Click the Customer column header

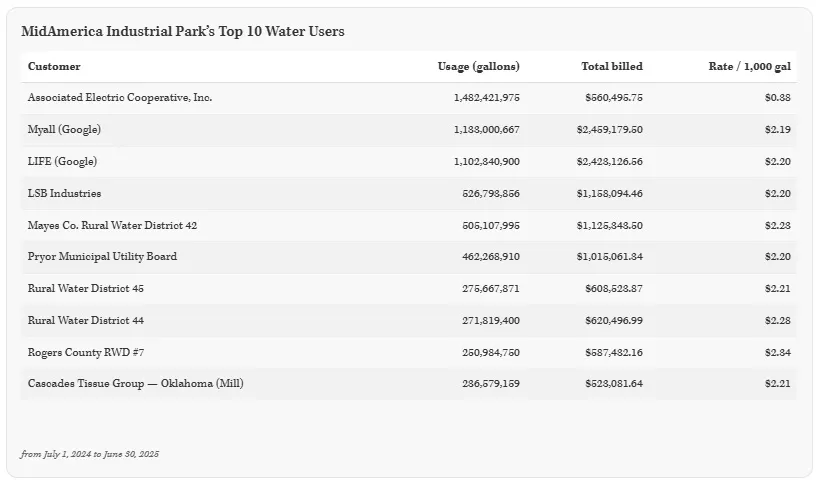54,67
